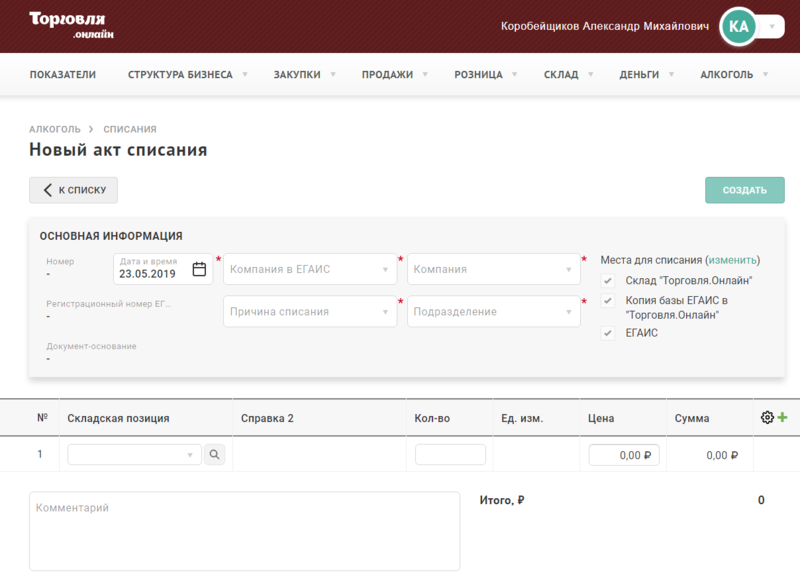
Task: Add a row with green plus icon
Action: pyautogui.click(x=782, y=417)
